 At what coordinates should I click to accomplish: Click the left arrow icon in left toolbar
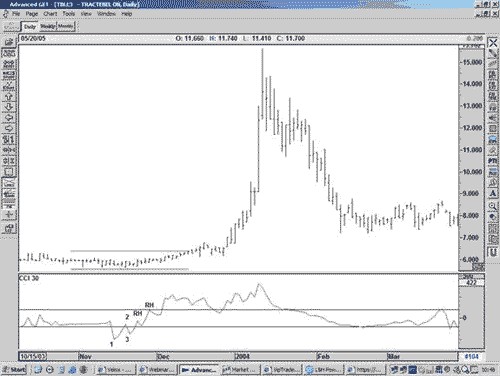9,118
